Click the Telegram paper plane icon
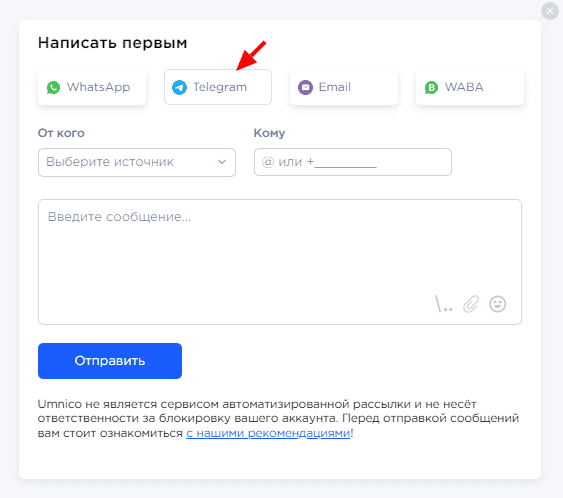The width and height of the screenshot is (563, 498). point(179,87)
